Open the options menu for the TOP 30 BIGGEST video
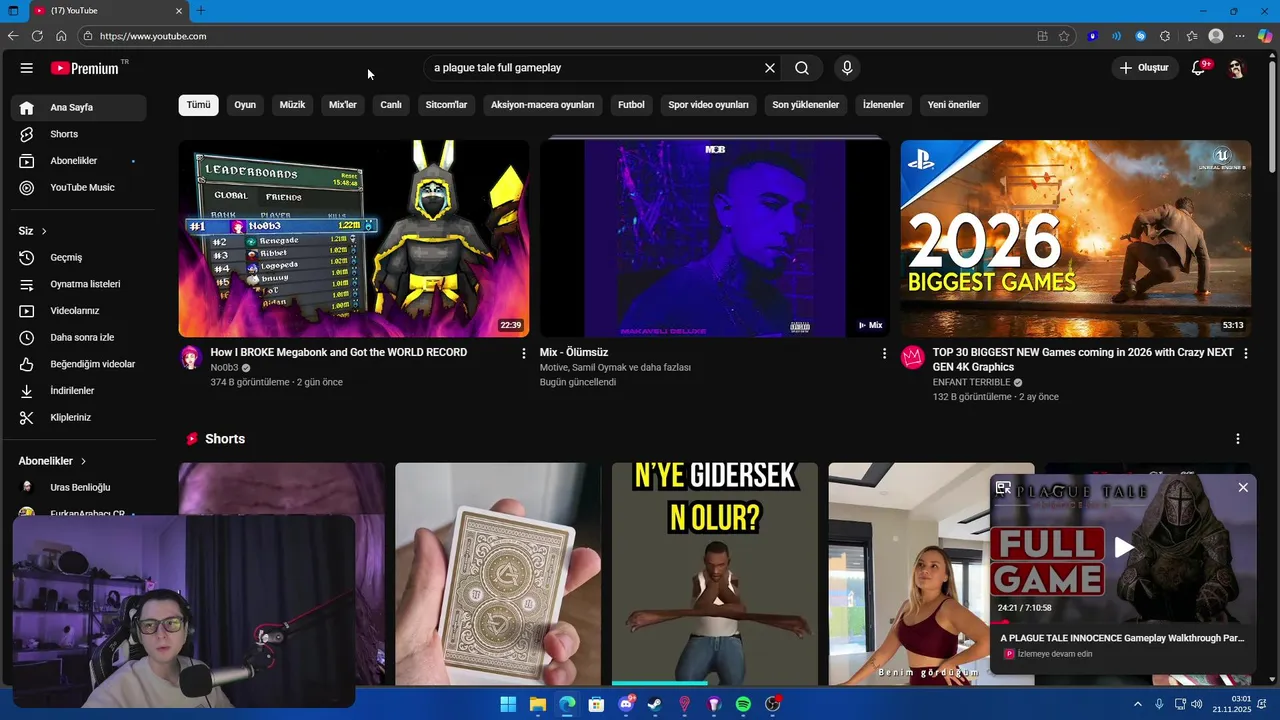This screenshot has width=1280, height=720. point(1245,353)
